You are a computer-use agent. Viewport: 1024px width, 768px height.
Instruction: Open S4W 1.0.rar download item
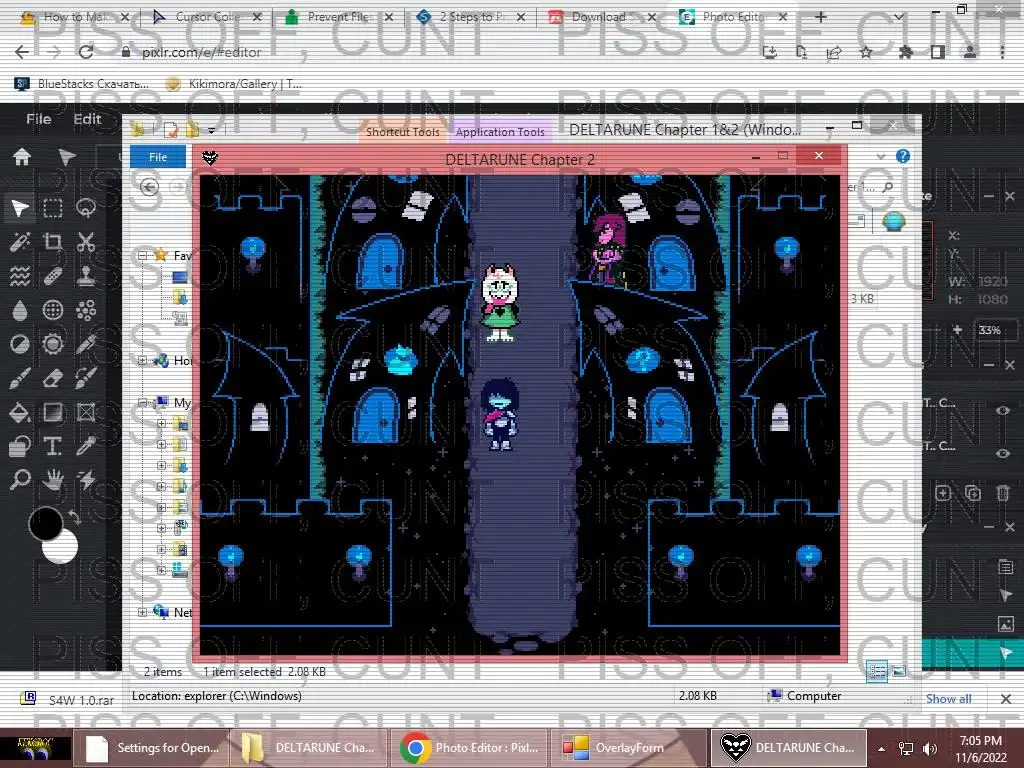click(x=67, y=699)
